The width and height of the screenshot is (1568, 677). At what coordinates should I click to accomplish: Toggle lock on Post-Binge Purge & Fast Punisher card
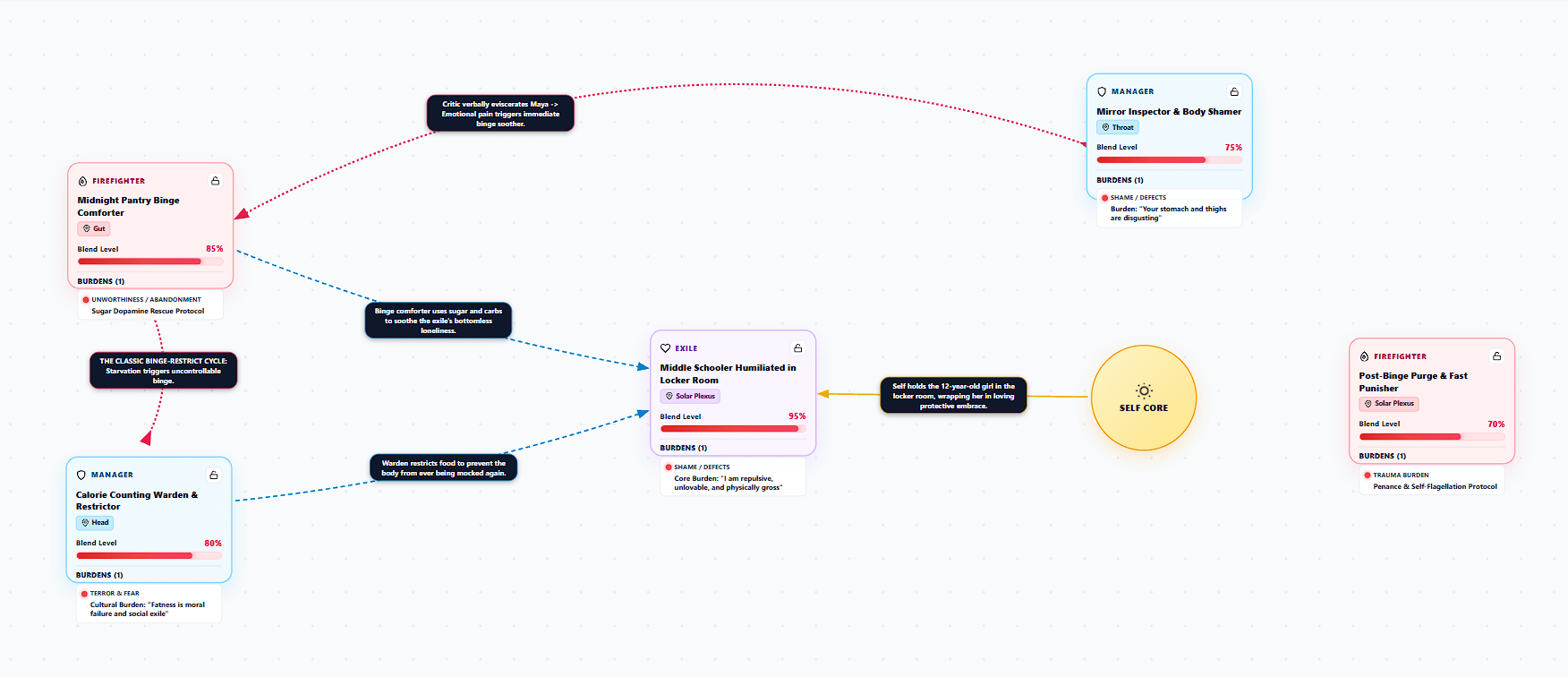click(1496, 356)
